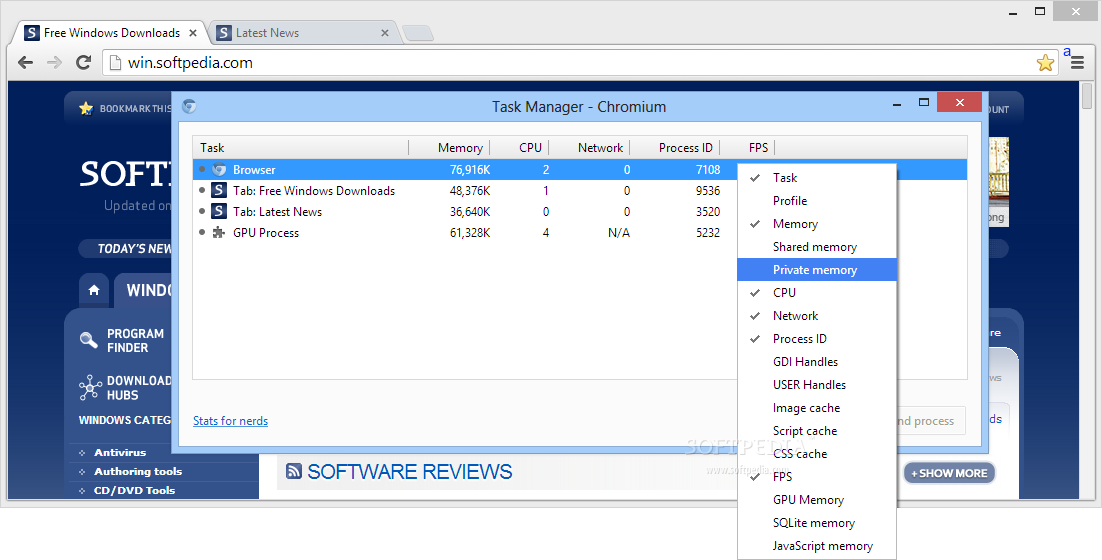Sort by the Network column header
The height and width of the screenshot is (560, 1102).
pyautogui.click(x=589, y=148)
